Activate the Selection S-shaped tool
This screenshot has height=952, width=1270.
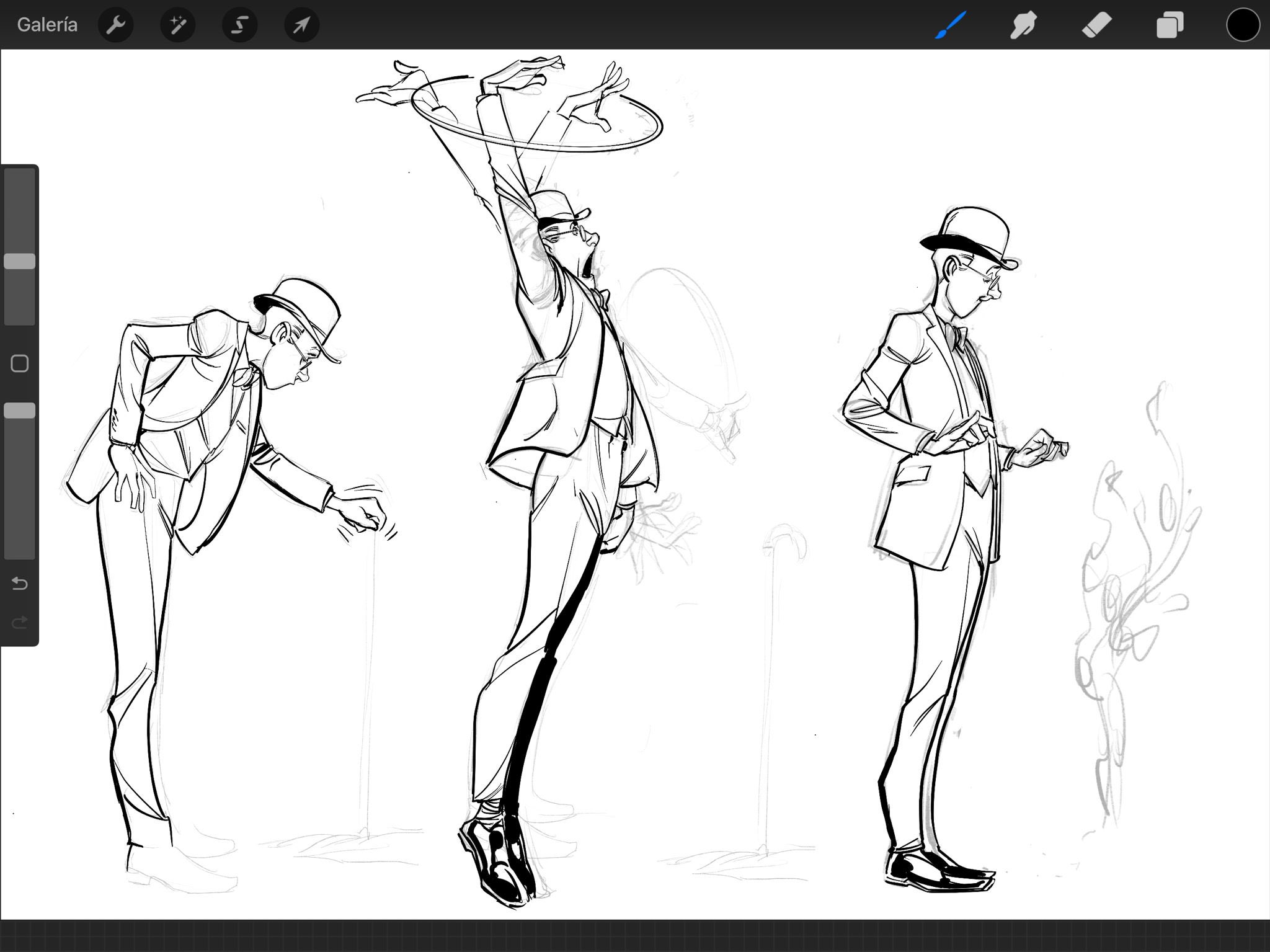tap(240, 25)
